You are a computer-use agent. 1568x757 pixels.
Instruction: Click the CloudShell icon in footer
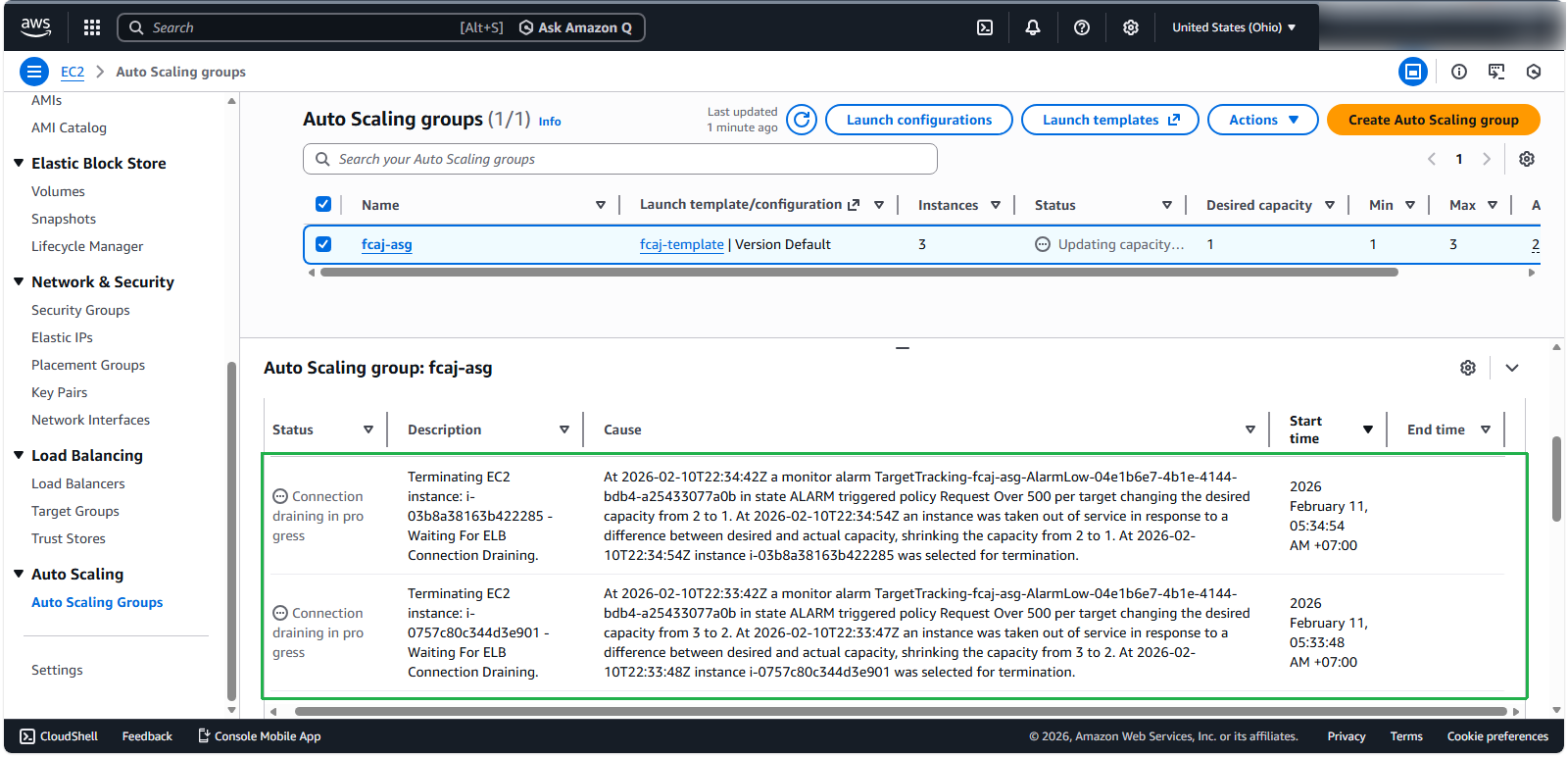(x=27, y=736)
